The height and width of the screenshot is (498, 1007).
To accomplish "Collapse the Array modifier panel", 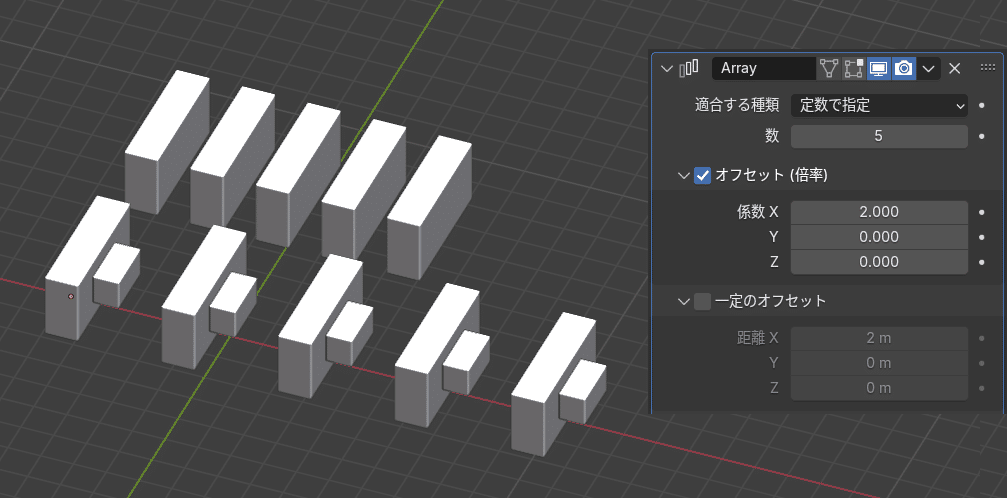I will tap(667, 68).
